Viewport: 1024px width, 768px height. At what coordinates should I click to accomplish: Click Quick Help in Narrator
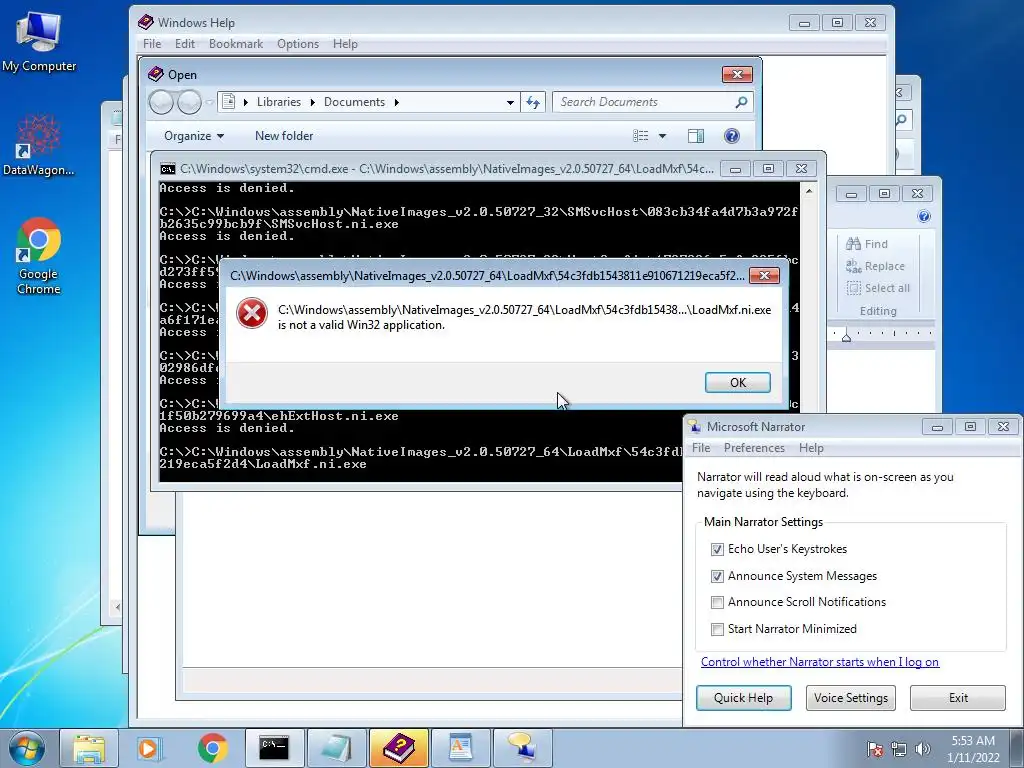(x=743, y=697)
